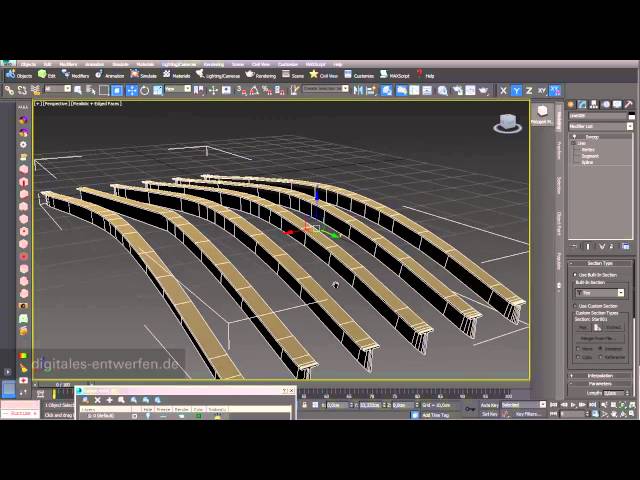Image resolution: width=640 pixels, height=480 pixels.
Task: Open the Modifiers toolbar menu
Action: coord(75,75)
